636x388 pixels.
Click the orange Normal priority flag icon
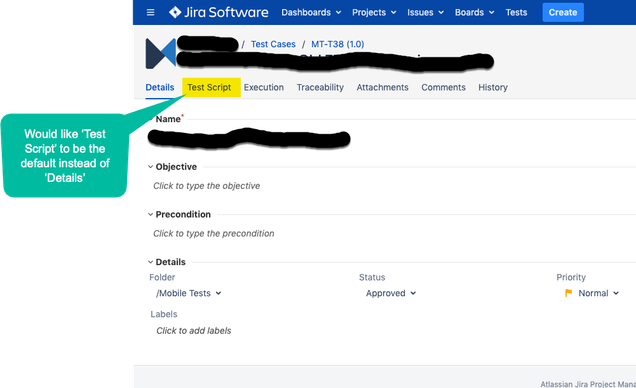coord(568,293)
